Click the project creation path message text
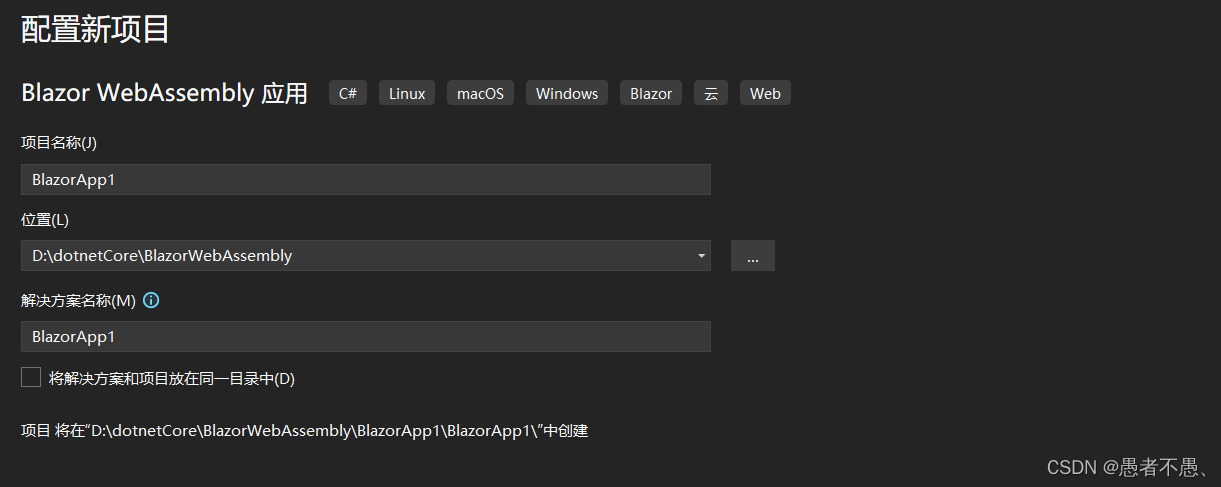Image resolution: width=1221 pixels, height=487 pixels. [x=305, y=431]
